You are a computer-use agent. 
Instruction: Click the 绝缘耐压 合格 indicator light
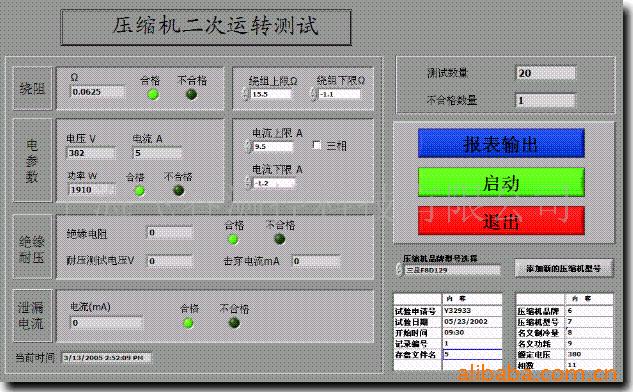[x=233, y=239]
